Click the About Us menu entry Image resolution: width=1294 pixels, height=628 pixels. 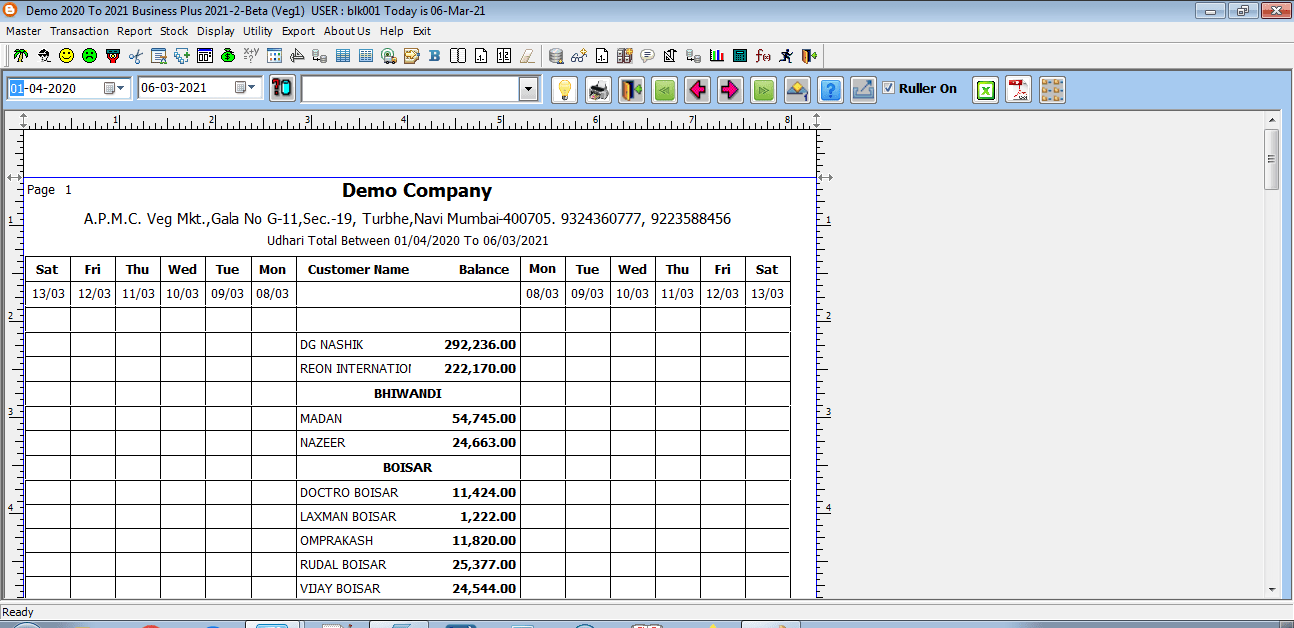(x=347, y=31)
